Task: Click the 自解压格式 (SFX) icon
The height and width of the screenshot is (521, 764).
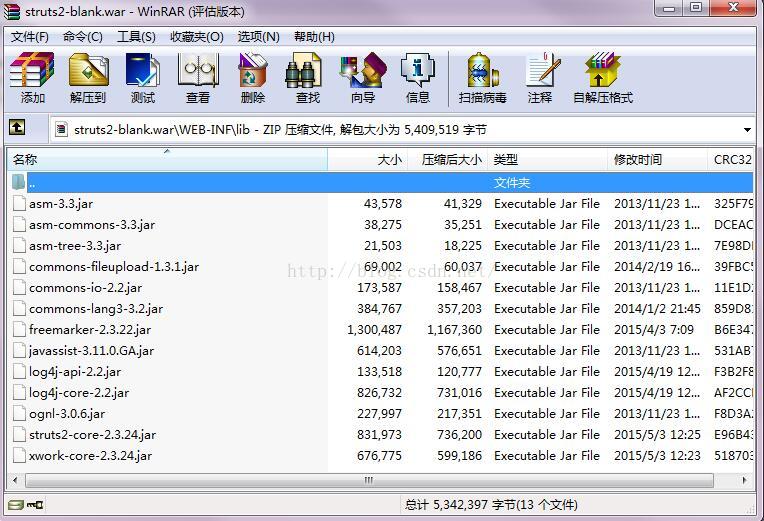Action: pyautogui.click(x=603, y=70)
